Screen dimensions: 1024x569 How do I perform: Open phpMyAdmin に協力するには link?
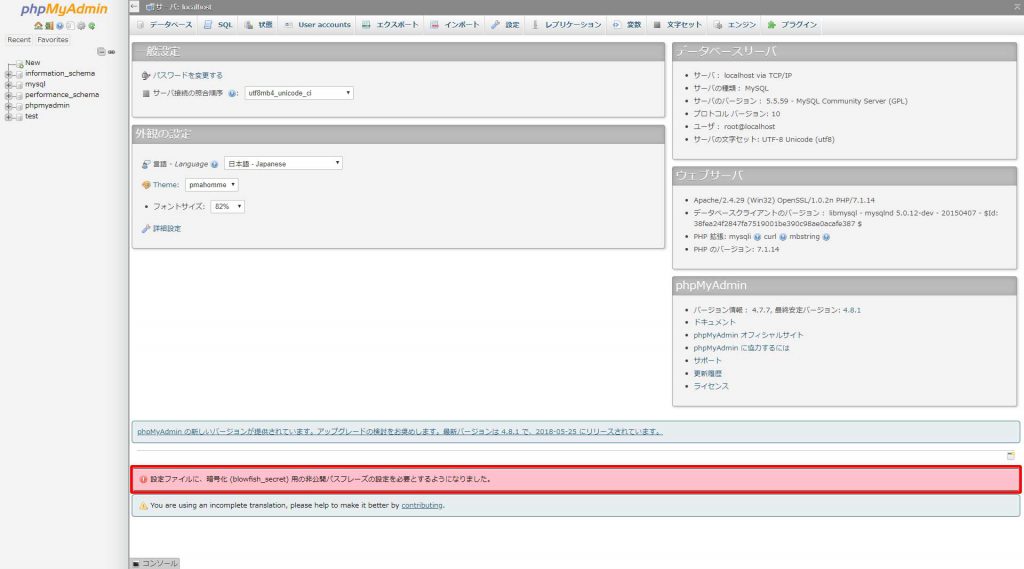[x=741, y=348]
